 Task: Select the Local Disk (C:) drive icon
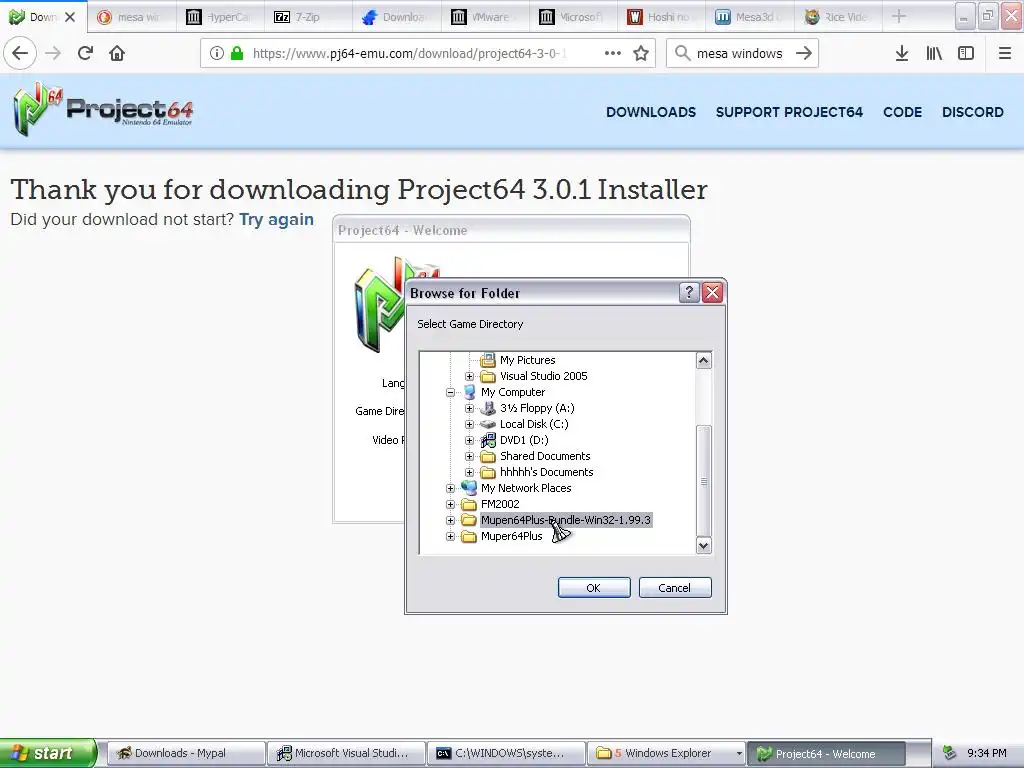click(488, 424)
